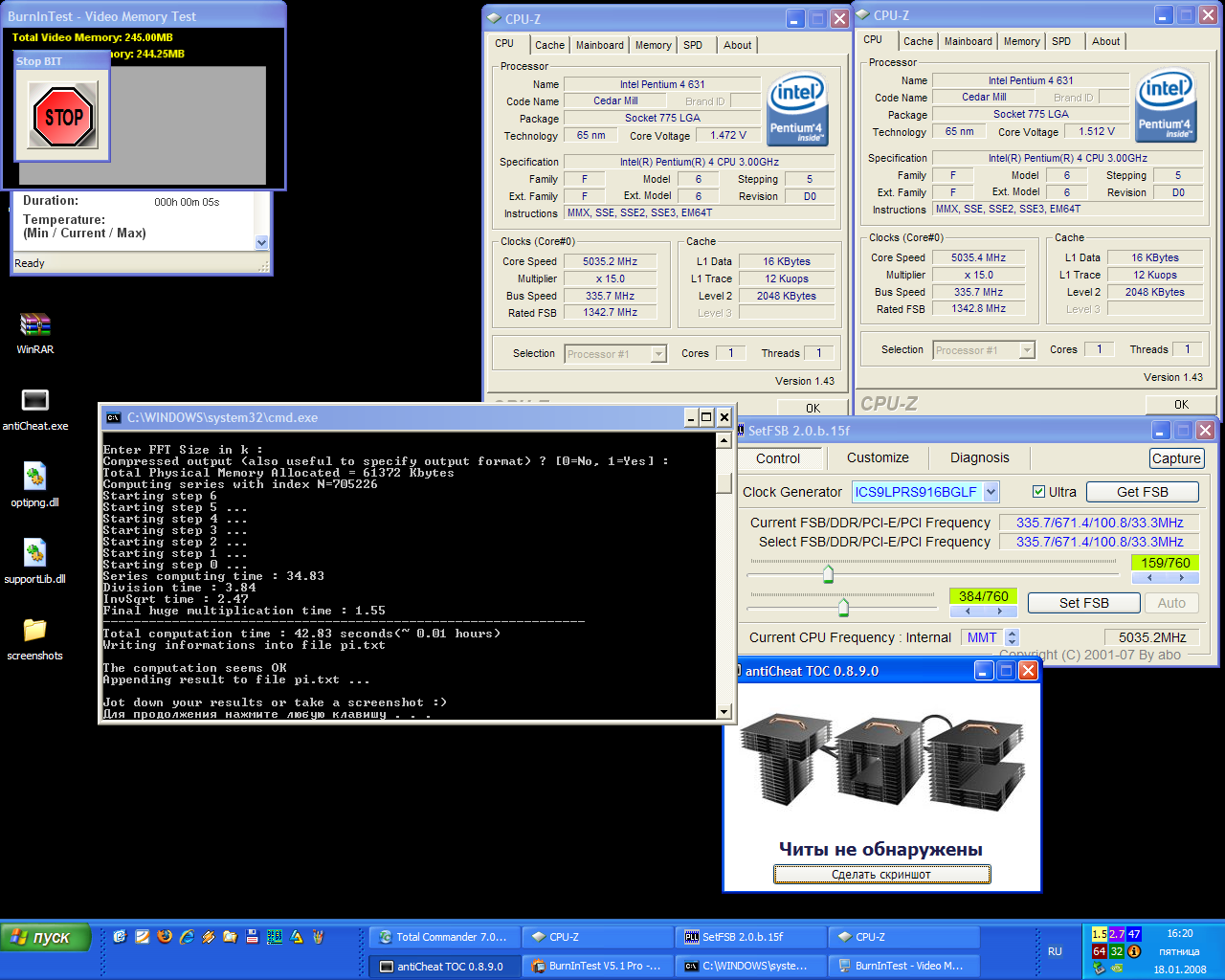Switch to BurnInTest - Video M... taskbar button
Screen dimensions: 1225x980
(x=903, y=966)
